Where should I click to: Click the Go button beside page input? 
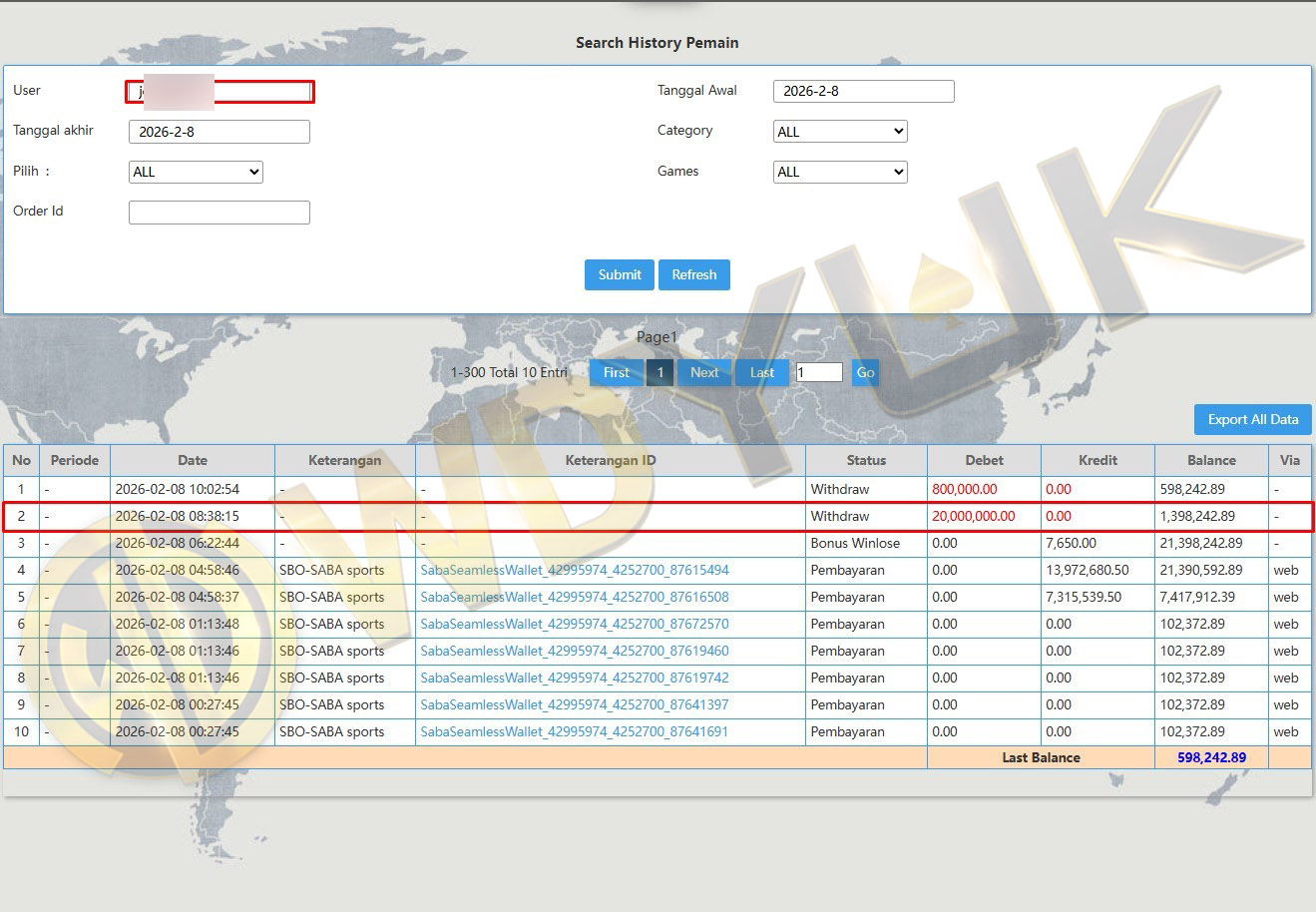865,372
